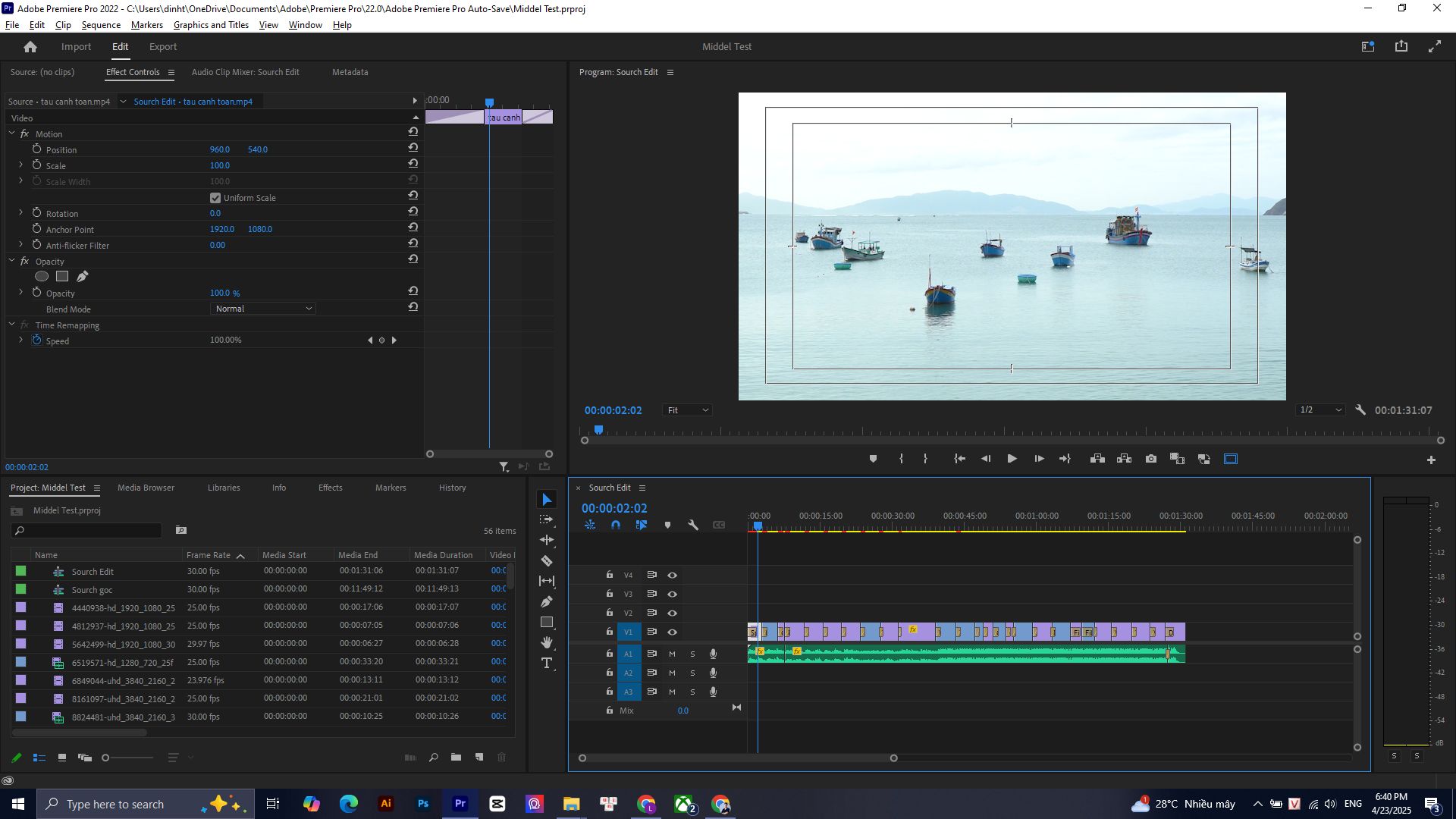
Task: Select the Hand tool
Action: pyautogui.click(x=546, y=643)
